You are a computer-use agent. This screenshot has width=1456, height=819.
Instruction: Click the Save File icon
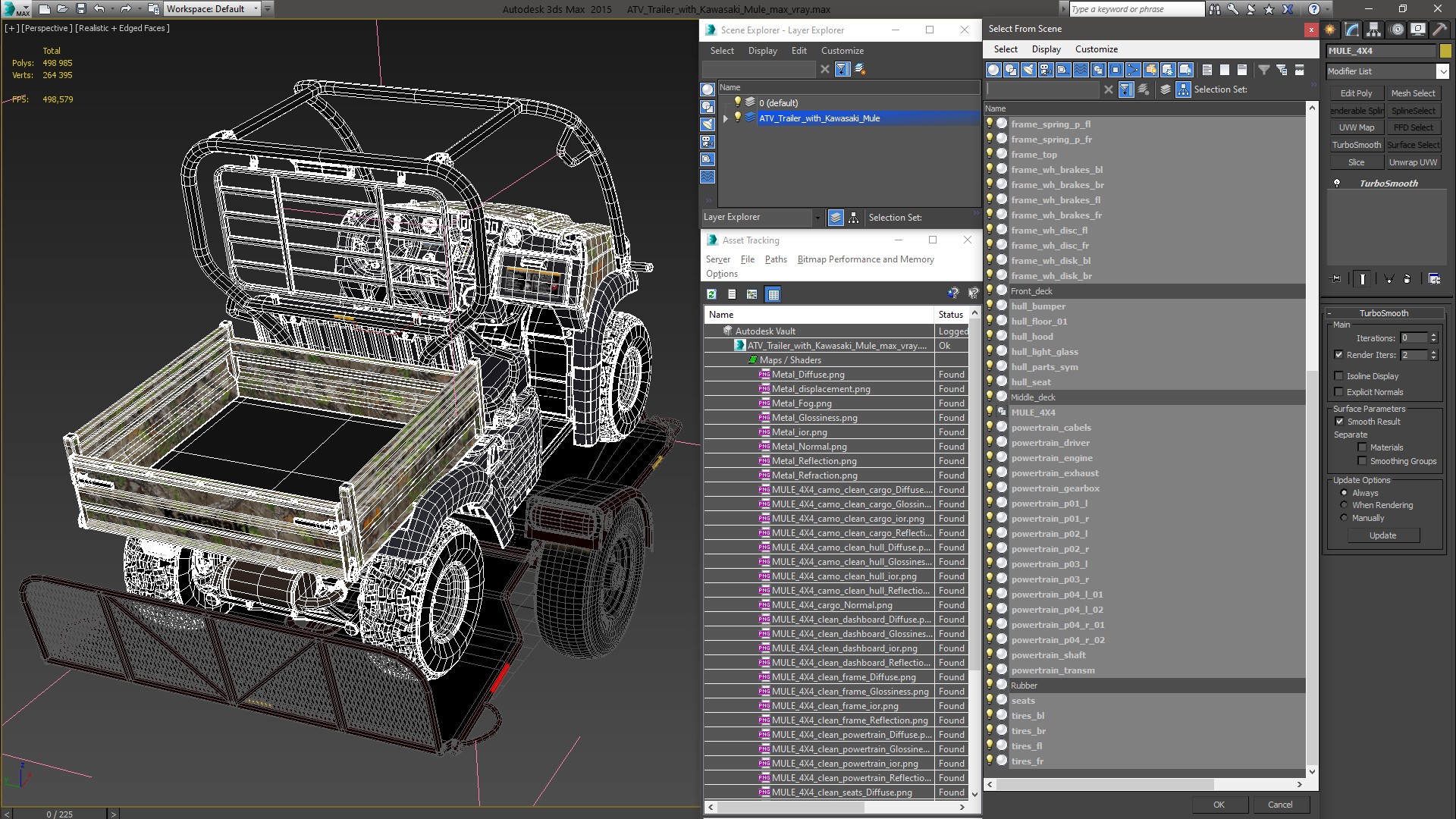(x=80, y=9)
